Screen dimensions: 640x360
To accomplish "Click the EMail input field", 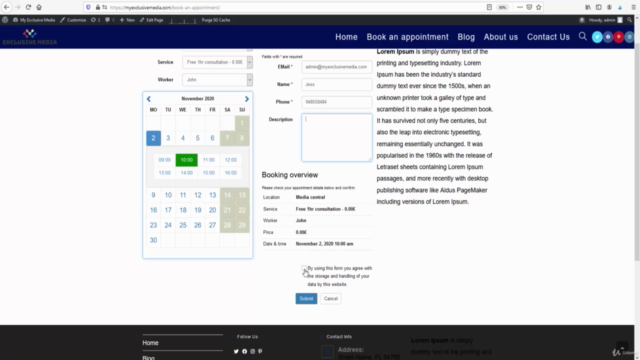I will click(337, 67).
